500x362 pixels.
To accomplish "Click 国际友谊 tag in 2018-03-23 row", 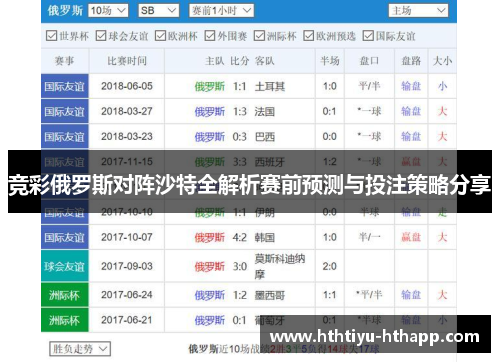I will (x=65, y=137).
